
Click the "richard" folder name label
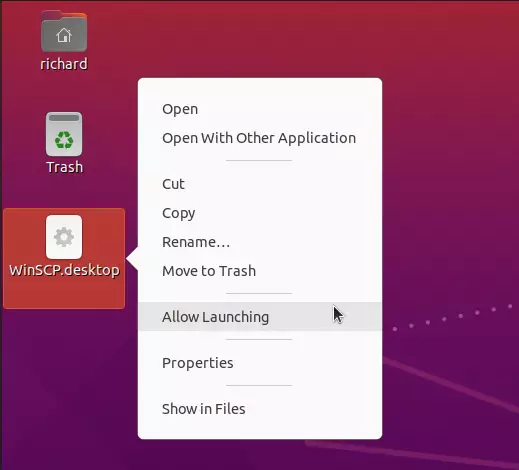(x=64, y=64)
